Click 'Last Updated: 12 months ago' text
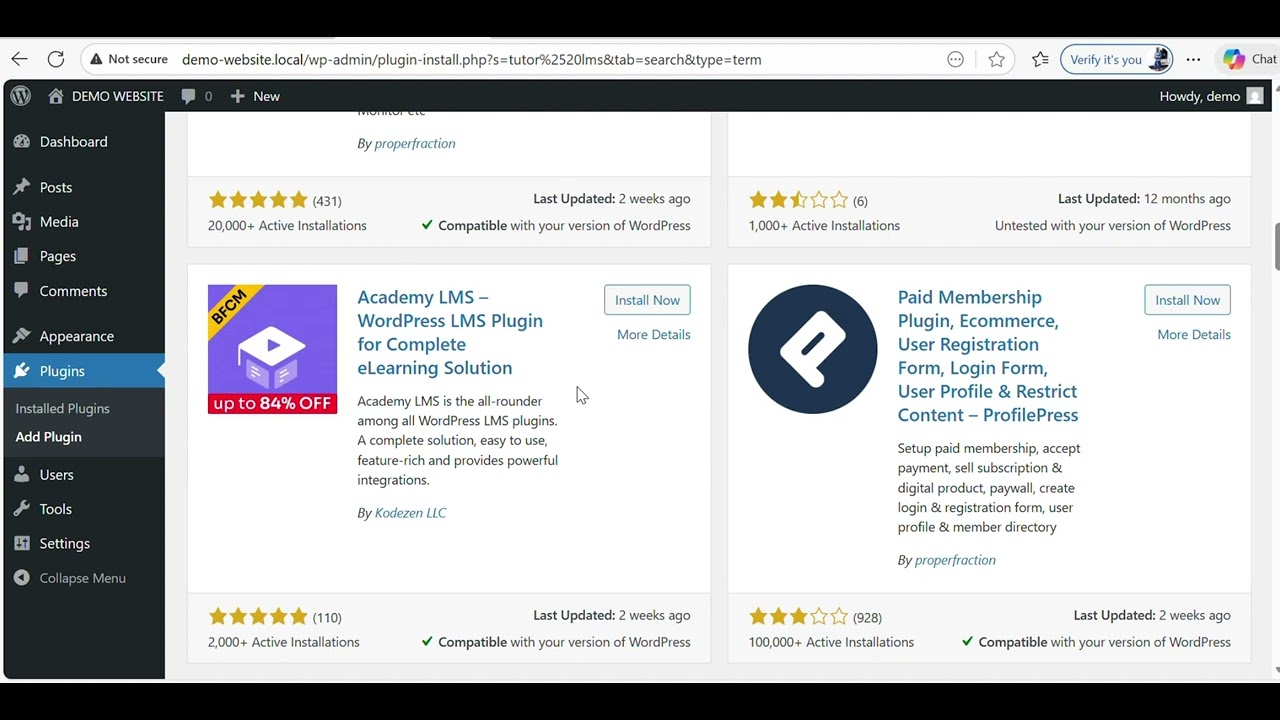 click(1144, 199)
